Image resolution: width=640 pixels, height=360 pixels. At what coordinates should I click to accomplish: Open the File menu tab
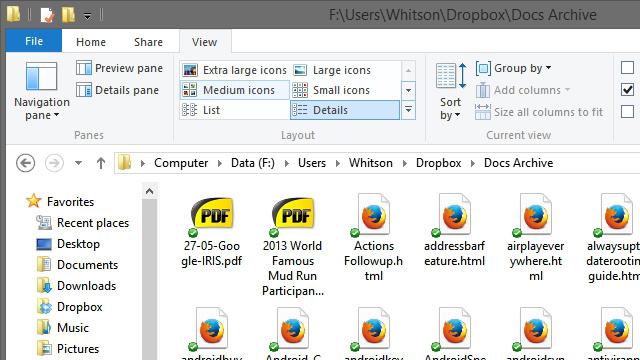tap(34, 41)
